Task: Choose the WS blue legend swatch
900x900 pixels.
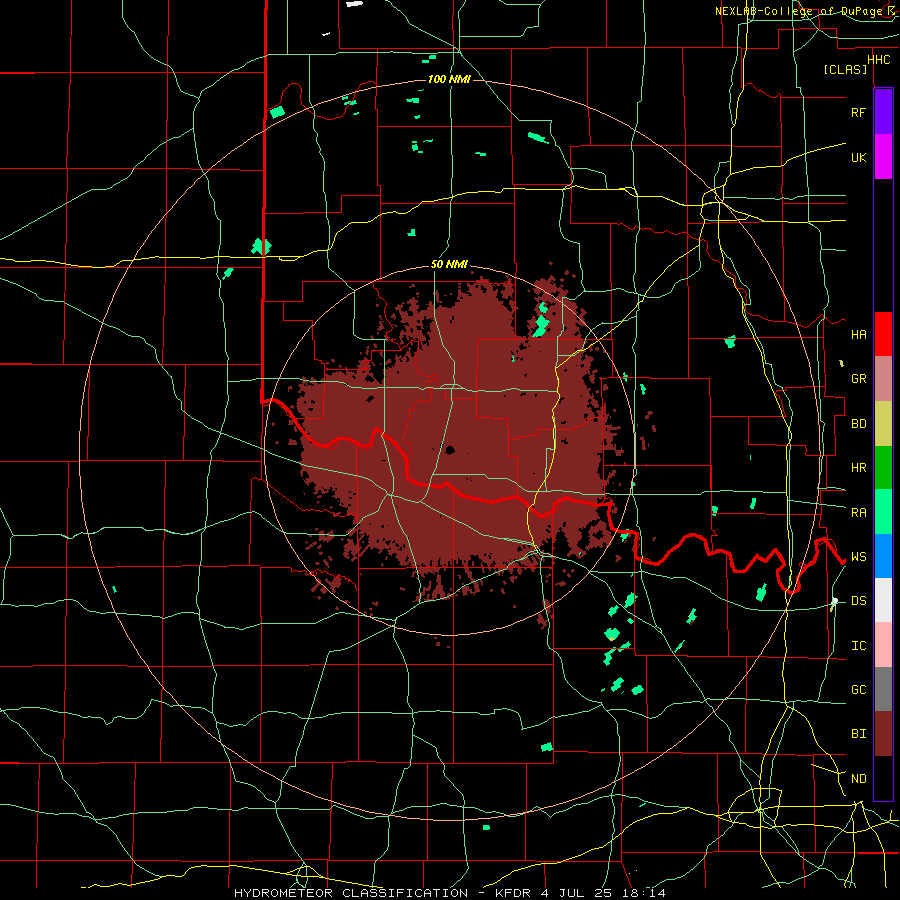Action: [883, 556]
